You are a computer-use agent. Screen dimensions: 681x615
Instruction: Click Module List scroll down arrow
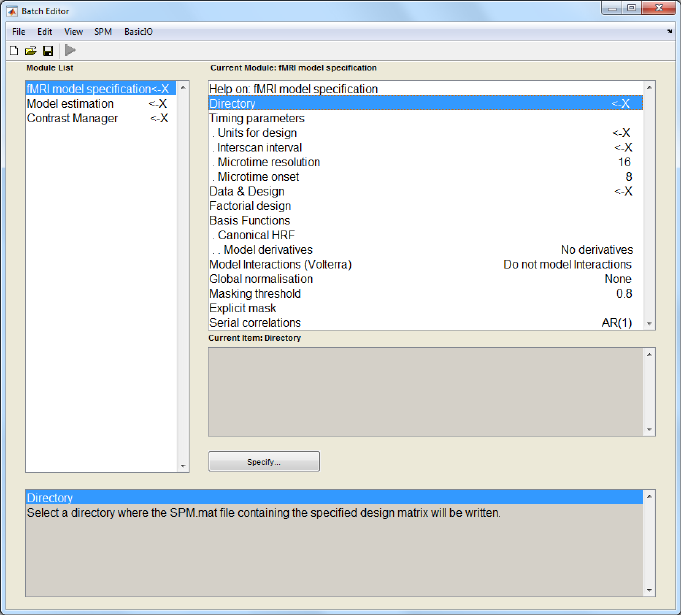[x=183, y=466]
